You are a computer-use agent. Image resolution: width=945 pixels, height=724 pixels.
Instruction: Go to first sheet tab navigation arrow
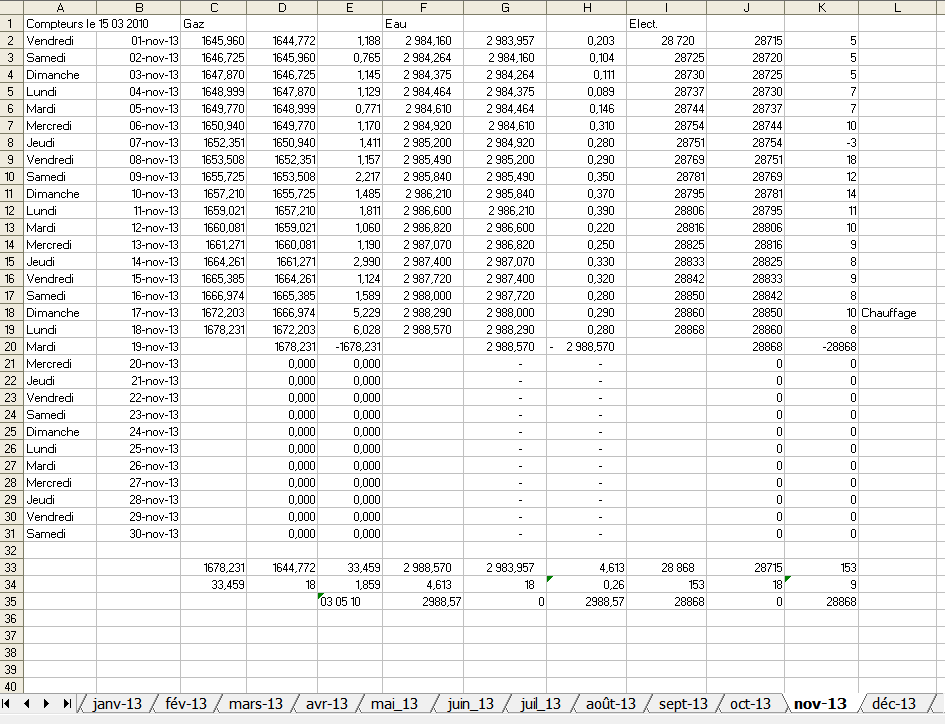tap(7, 704)
